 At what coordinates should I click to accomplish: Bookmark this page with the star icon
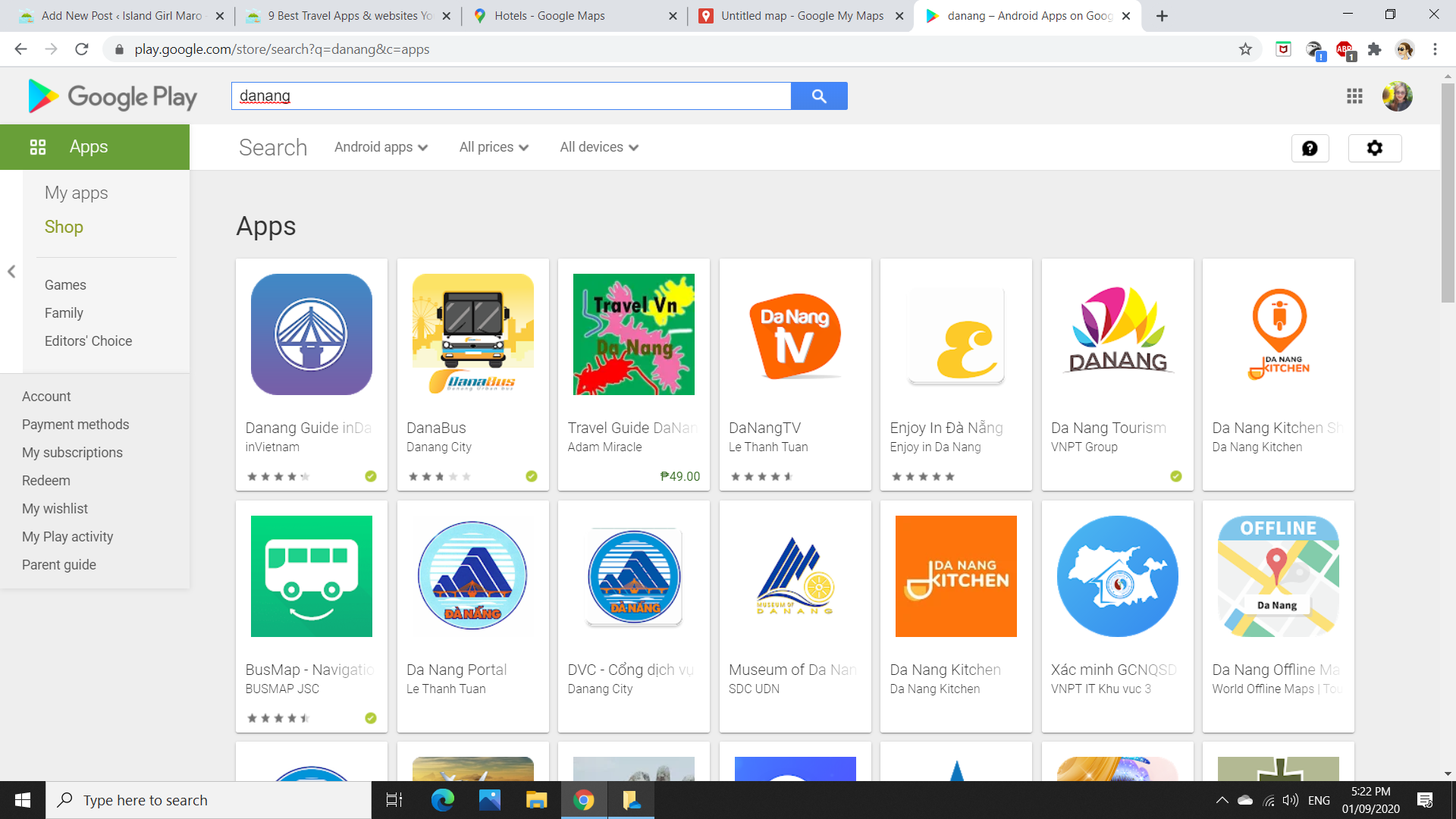(x=1245, y=49)
